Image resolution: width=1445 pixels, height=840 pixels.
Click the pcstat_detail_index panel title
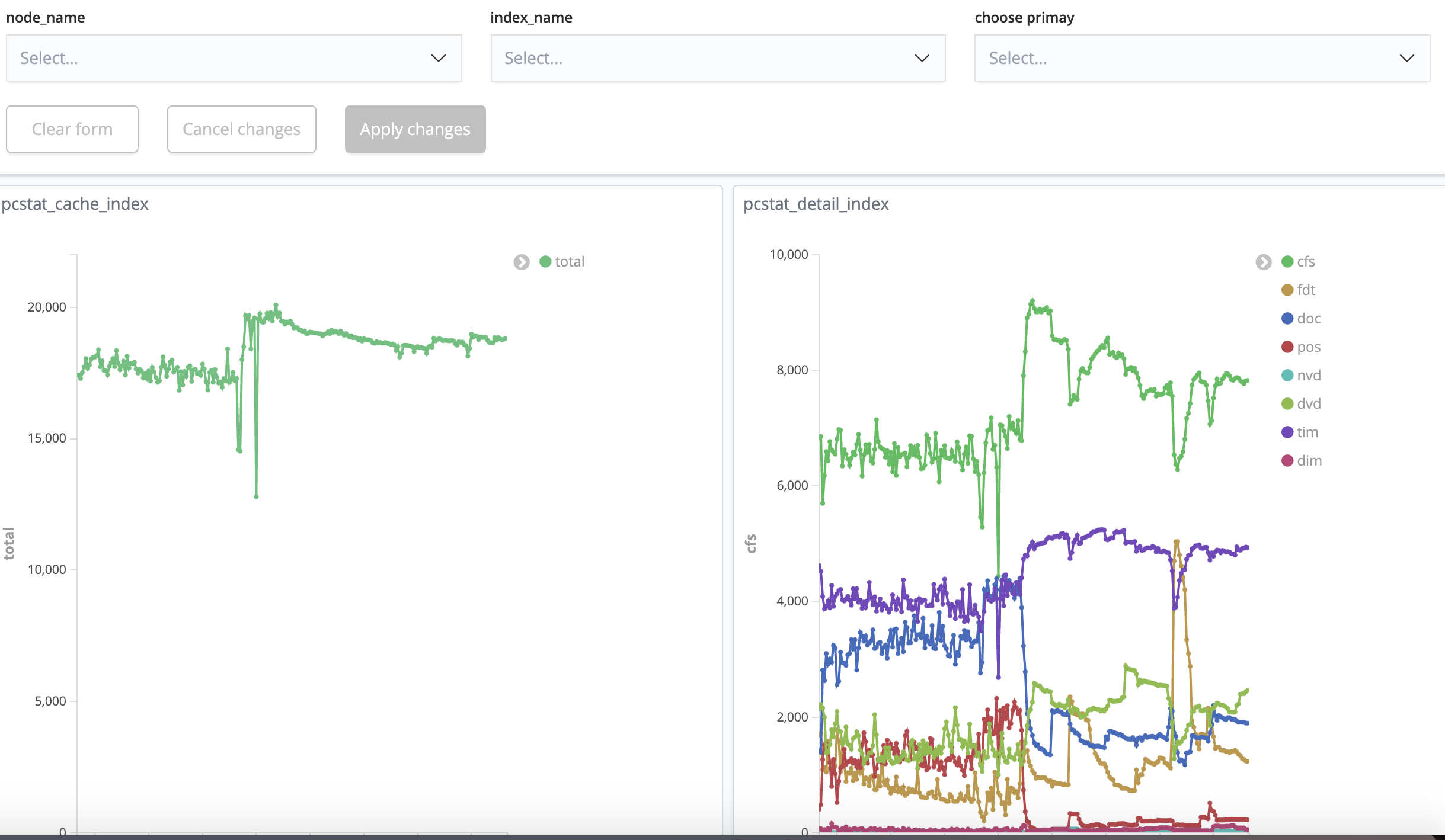pyautogui.click(x=816, y=204)
